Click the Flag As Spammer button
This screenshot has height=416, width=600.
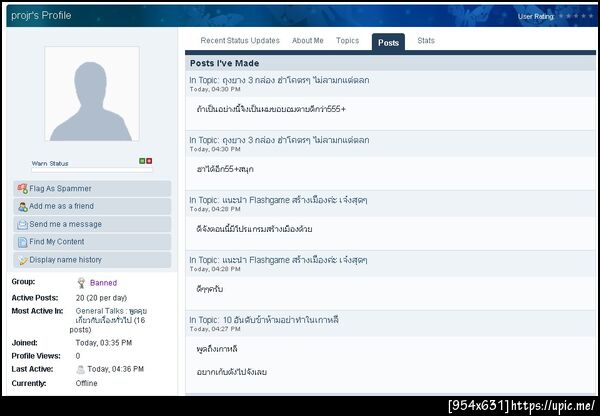pos(92,189)
